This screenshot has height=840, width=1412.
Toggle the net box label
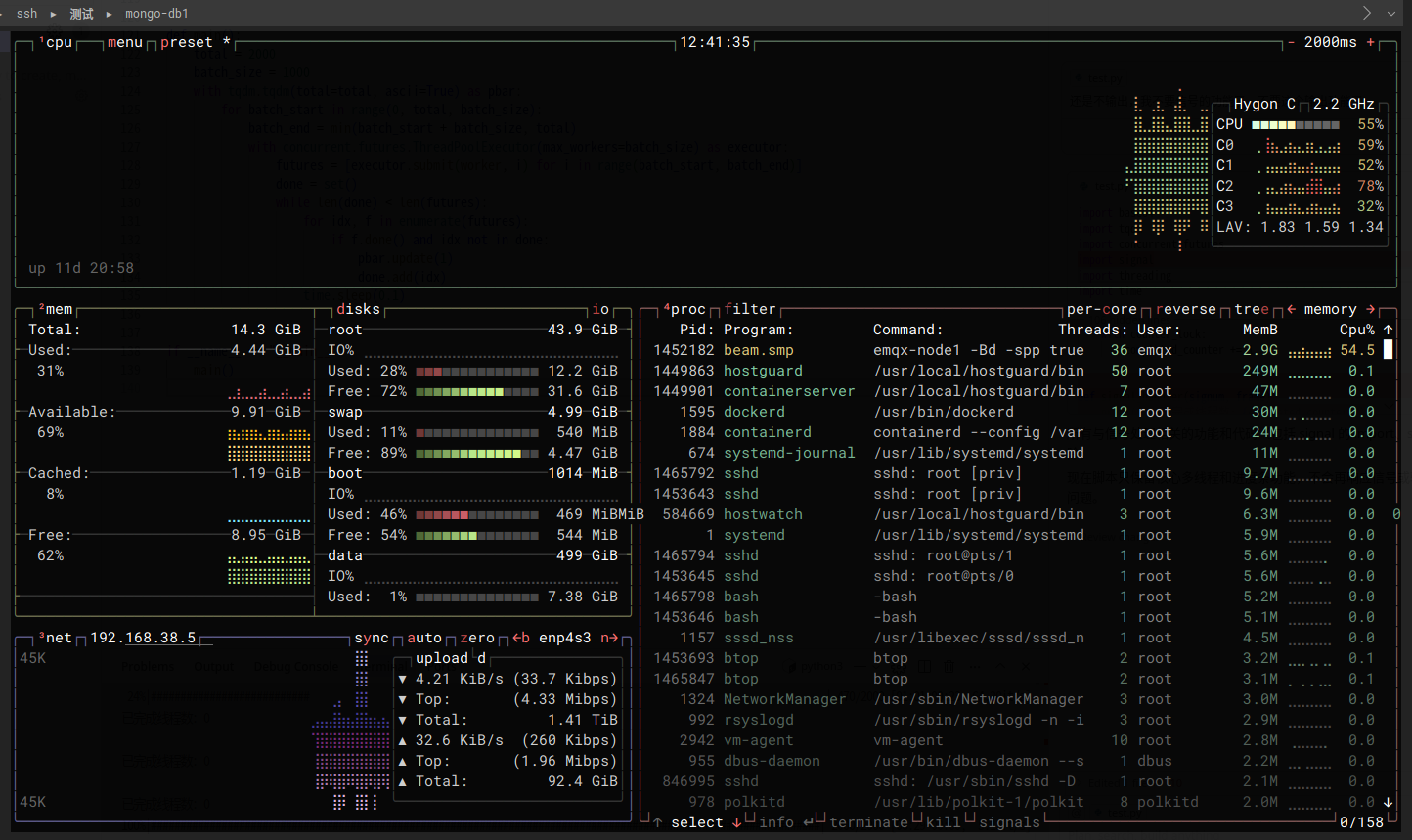coord(56,638)
